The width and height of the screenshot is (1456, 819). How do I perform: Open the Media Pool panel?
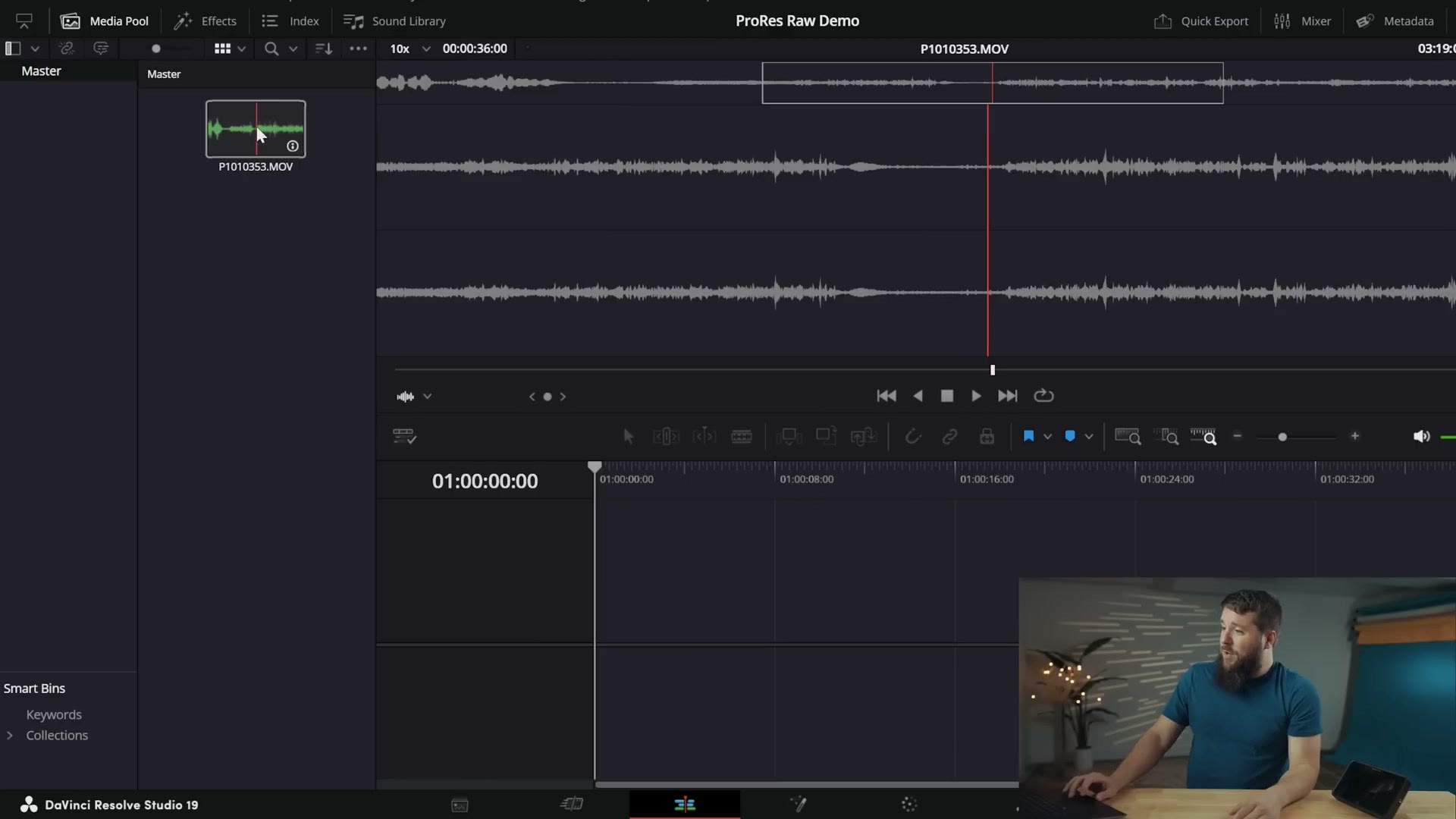(x=105, y=21)
